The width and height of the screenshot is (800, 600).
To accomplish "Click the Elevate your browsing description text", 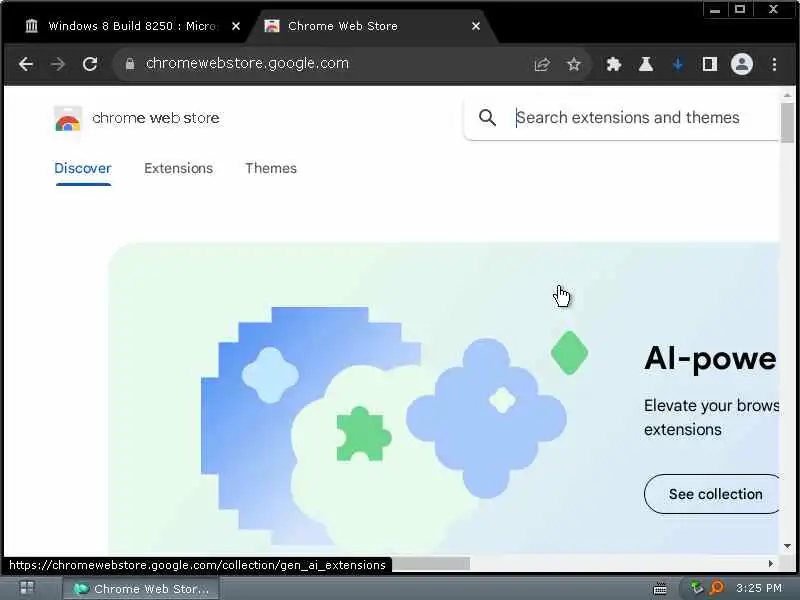I will (x=711, y=418).
